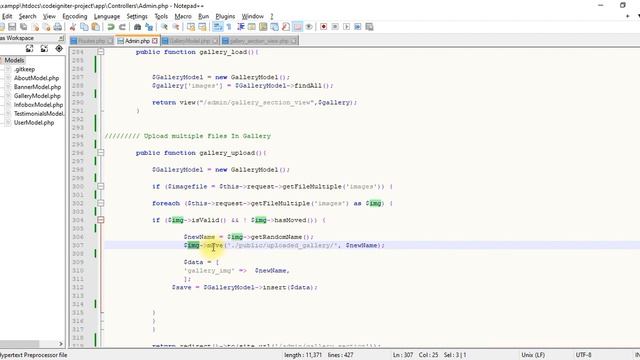
Task: Click workspace scrollbar right arrow
Action: point(61,344)
